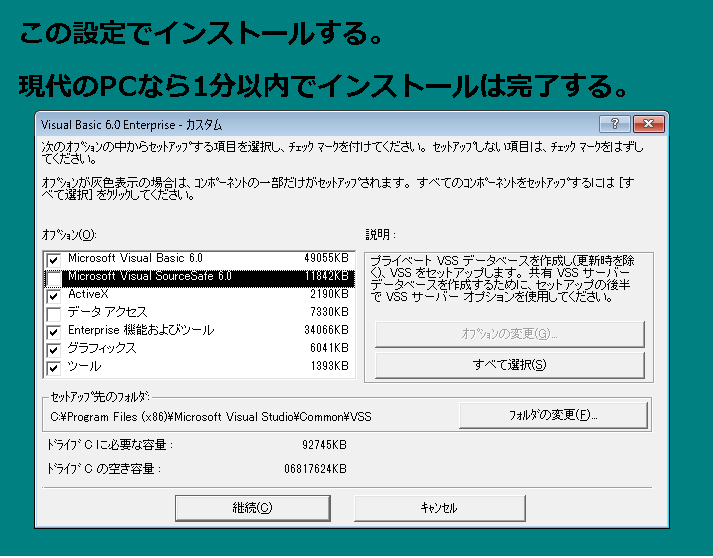
Task: Click the 7330KB size value
Action: (x=329, y=312)
